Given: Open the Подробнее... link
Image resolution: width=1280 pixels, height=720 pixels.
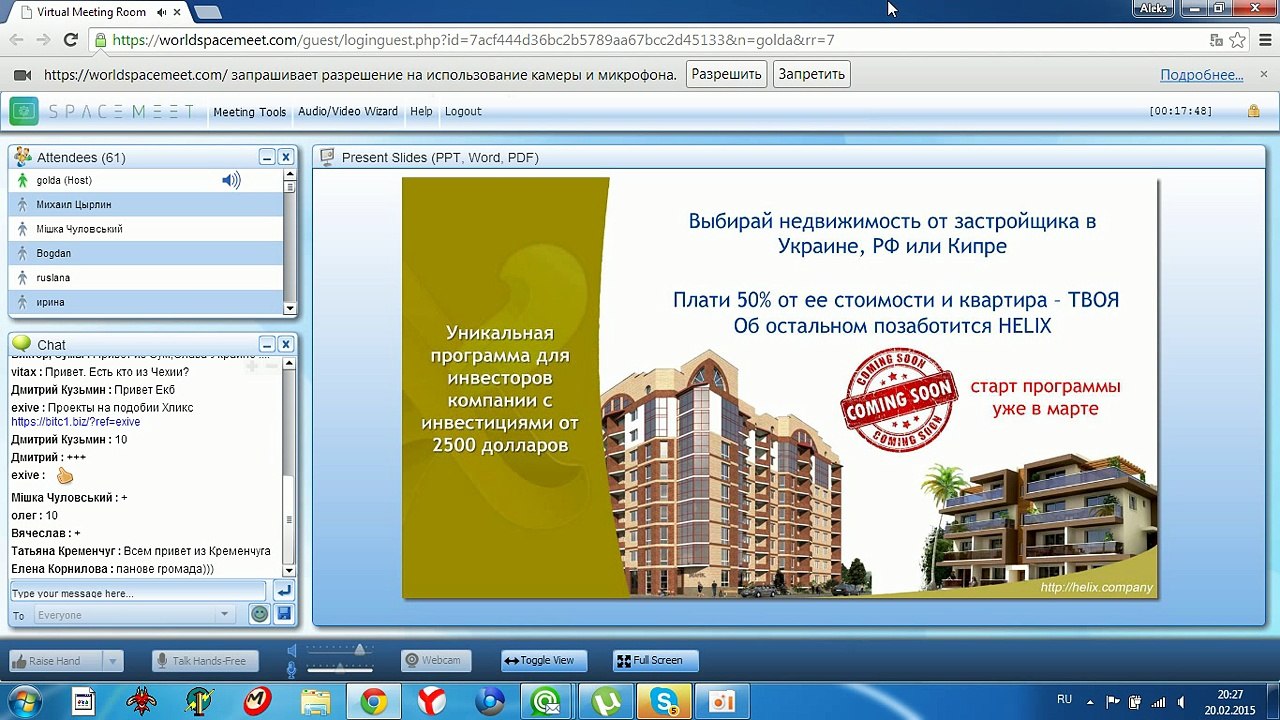Looking at the screenshot, I should (x=1201, y=75).
